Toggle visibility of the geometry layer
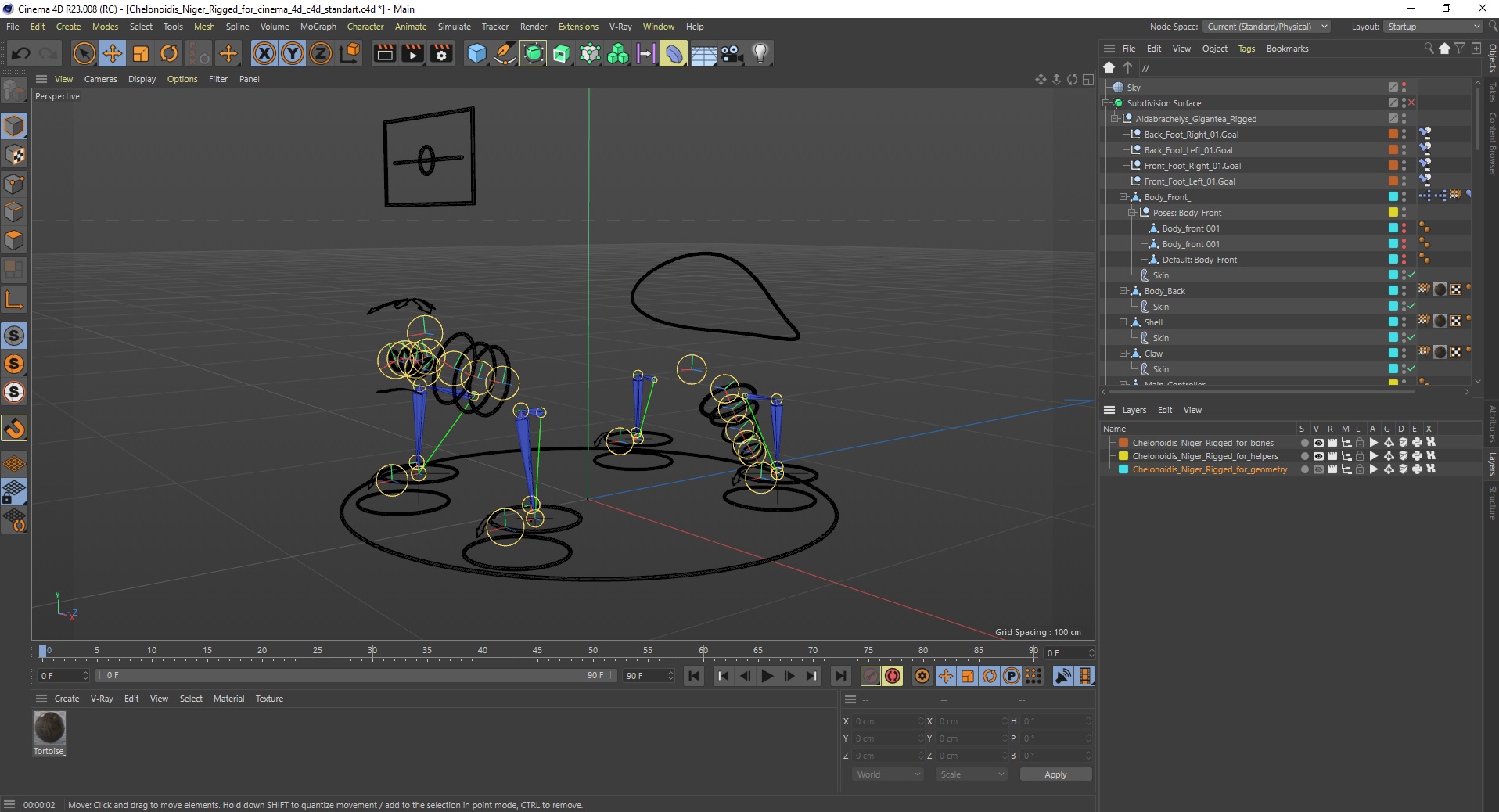Screen dimensions: 1499x812 point(1318,469)
